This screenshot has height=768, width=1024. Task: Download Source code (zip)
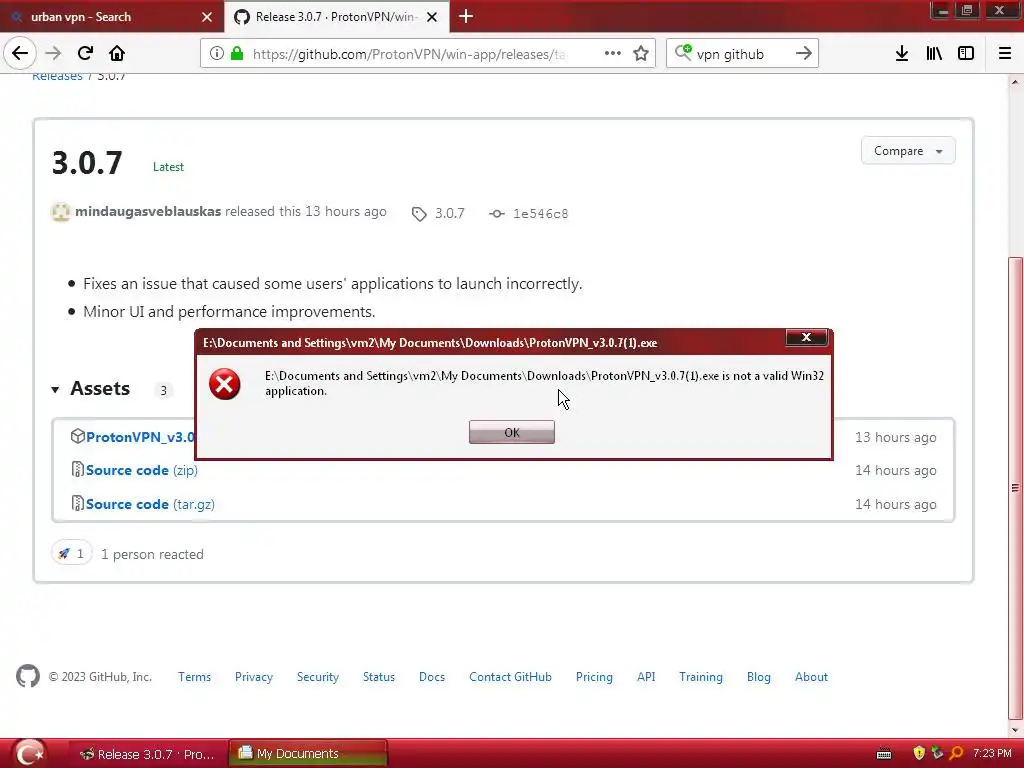(142, 470)
